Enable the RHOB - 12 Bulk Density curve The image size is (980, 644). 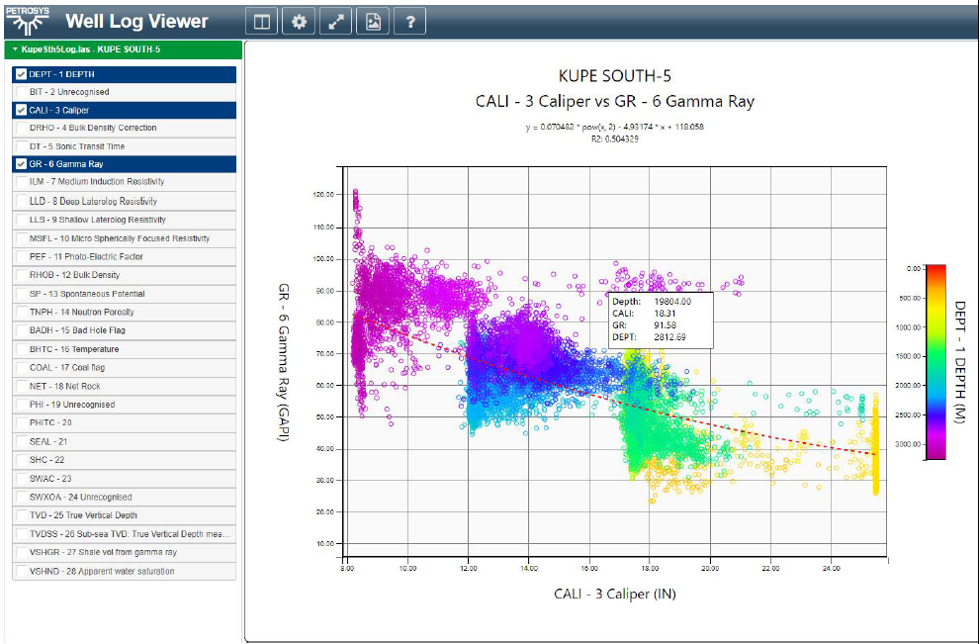22,275
